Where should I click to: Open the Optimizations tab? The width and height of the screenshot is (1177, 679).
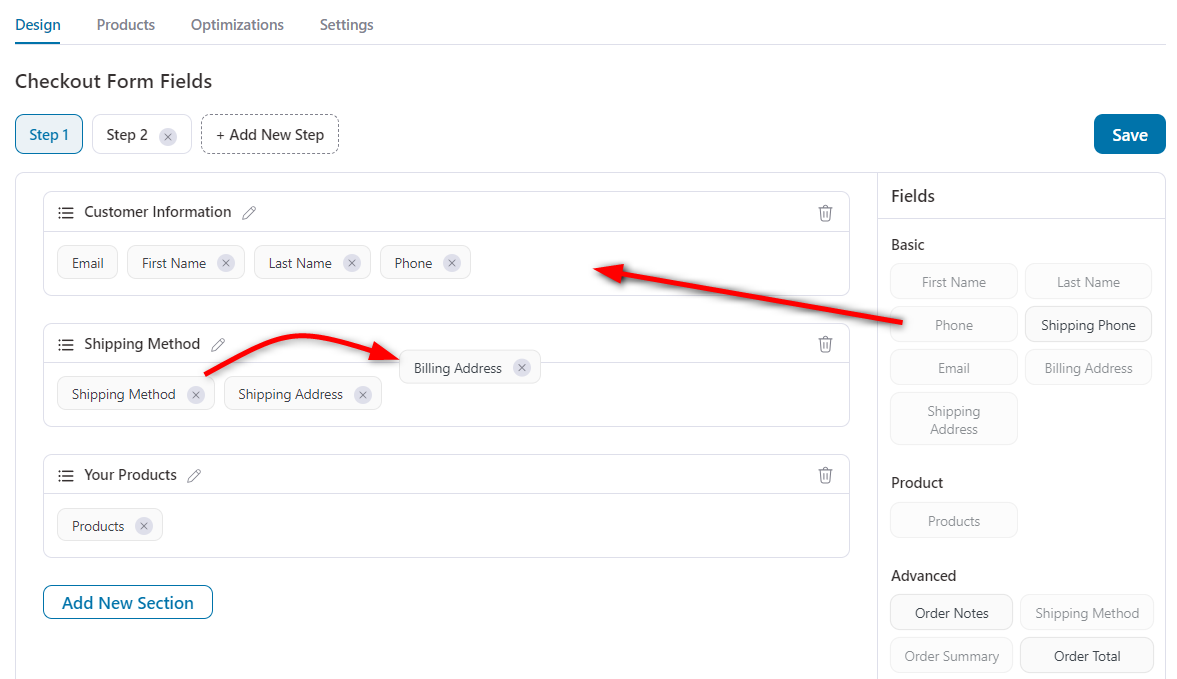click(236, 24)
